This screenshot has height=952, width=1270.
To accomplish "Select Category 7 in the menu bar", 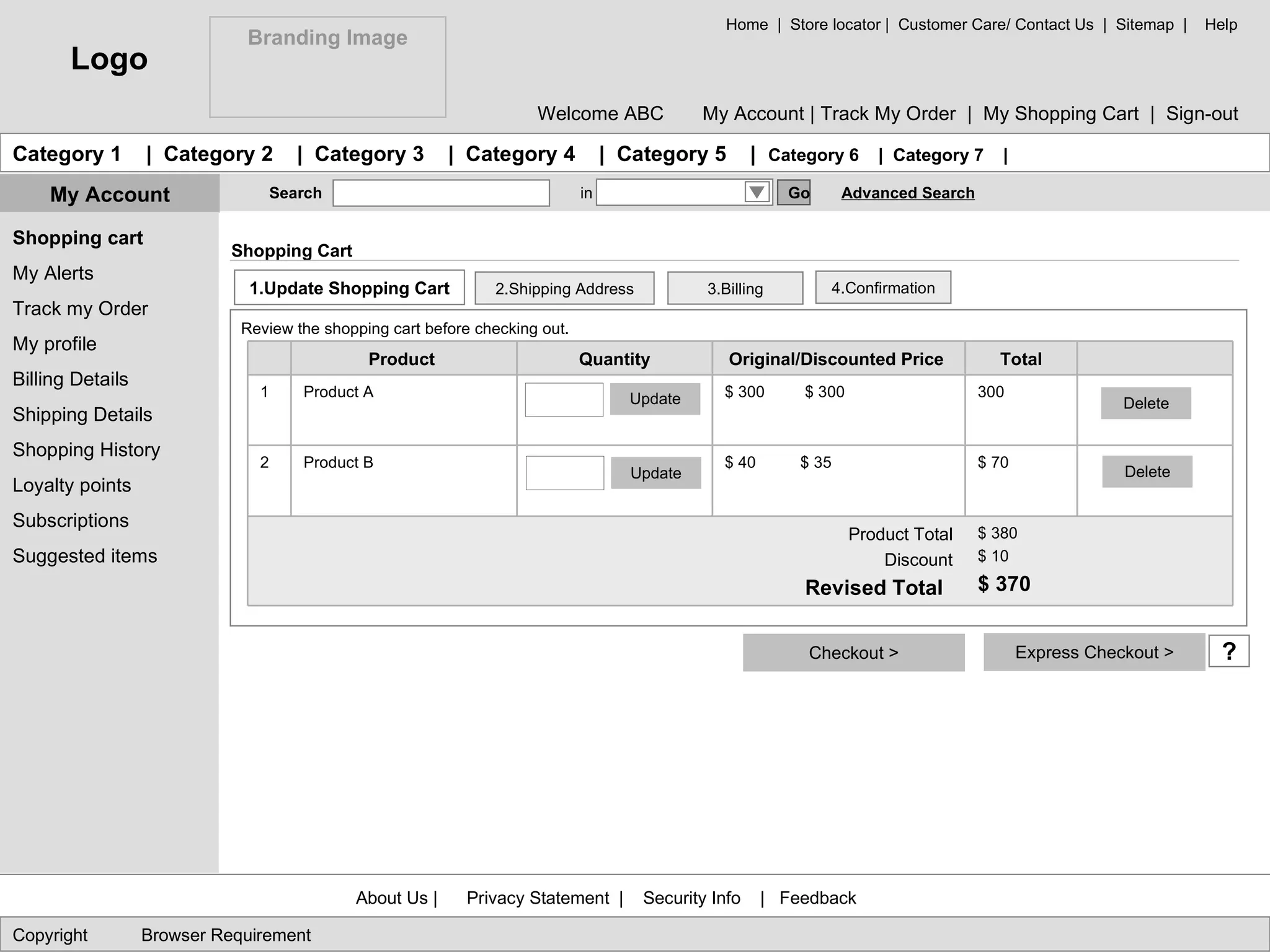I will tap(938, 155).
